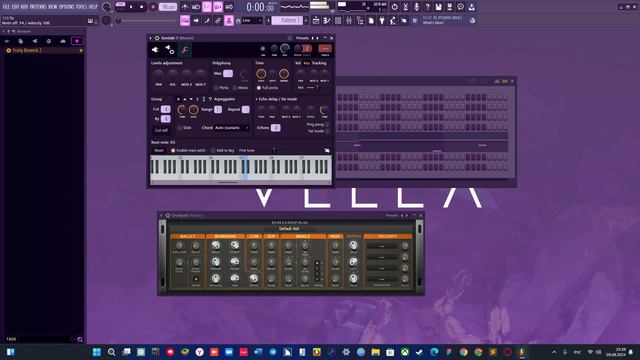Toggle the link chain icon in toolbar
Image resolution: width=640 pixels, height=360 pixels.
point(218,20)
